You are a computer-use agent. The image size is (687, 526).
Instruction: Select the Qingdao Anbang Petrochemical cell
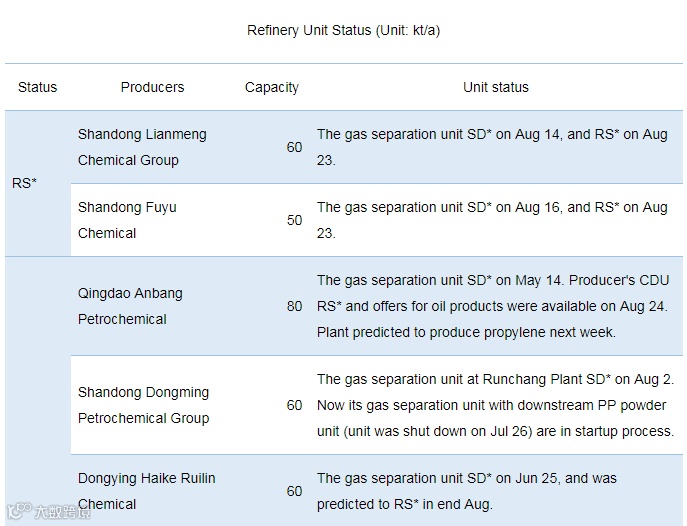(x=130, y=306)
